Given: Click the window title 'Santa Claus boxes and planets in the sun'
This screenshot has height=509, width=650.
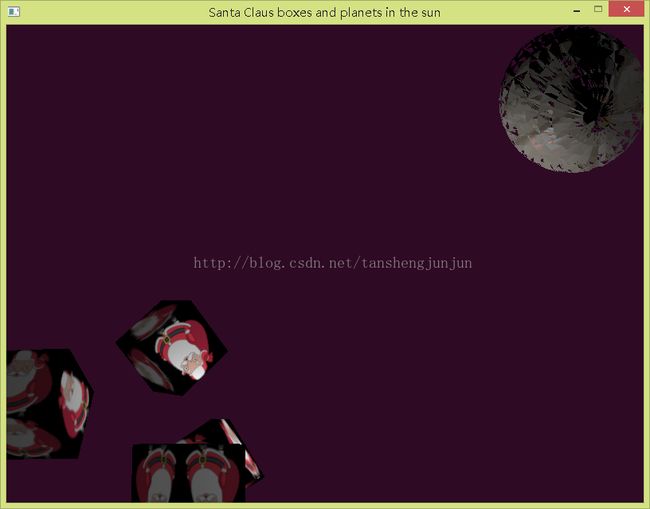Looking at the screenshot, I should click(x=324, y=12).
